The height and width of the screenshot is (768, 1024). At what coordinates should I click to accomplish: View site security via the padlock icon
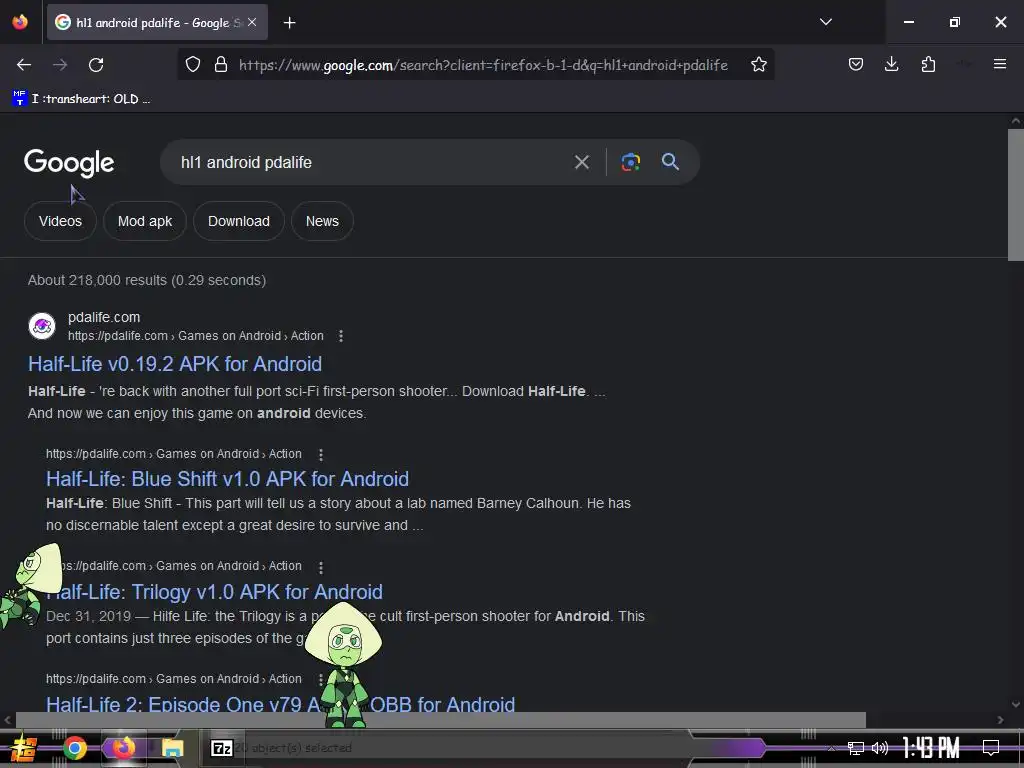(x=221, y=65)
